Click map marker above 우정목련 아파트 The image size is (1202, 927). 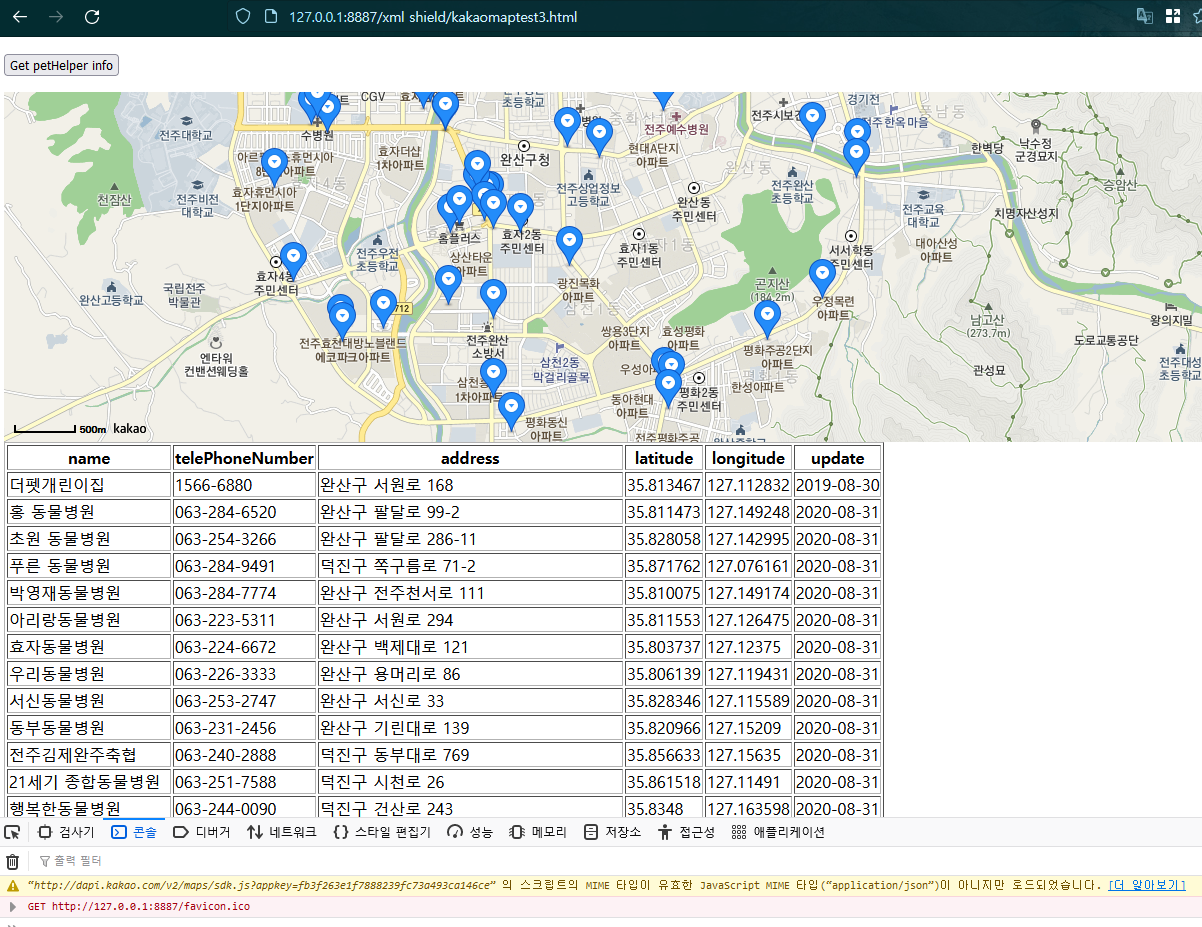click(822, 278)
